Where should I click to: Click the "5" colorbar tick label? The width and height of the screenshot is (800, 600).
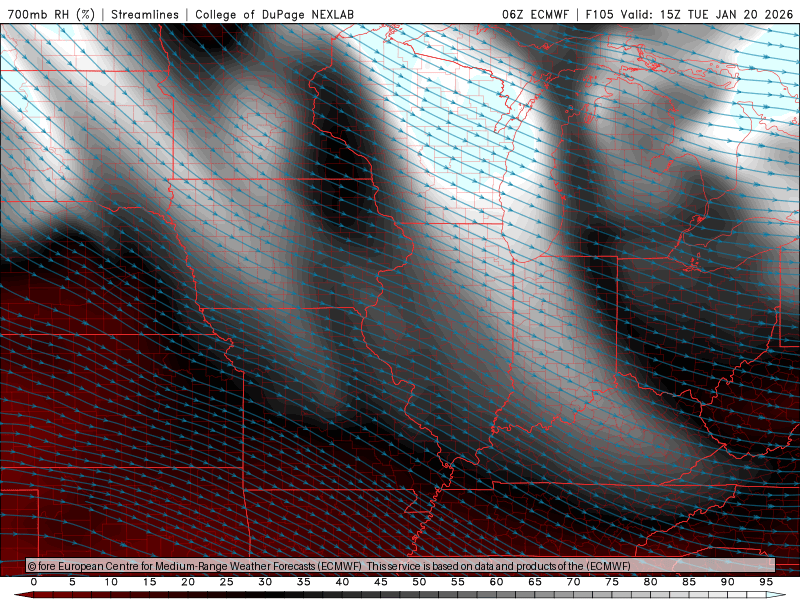tap(72, 582)
